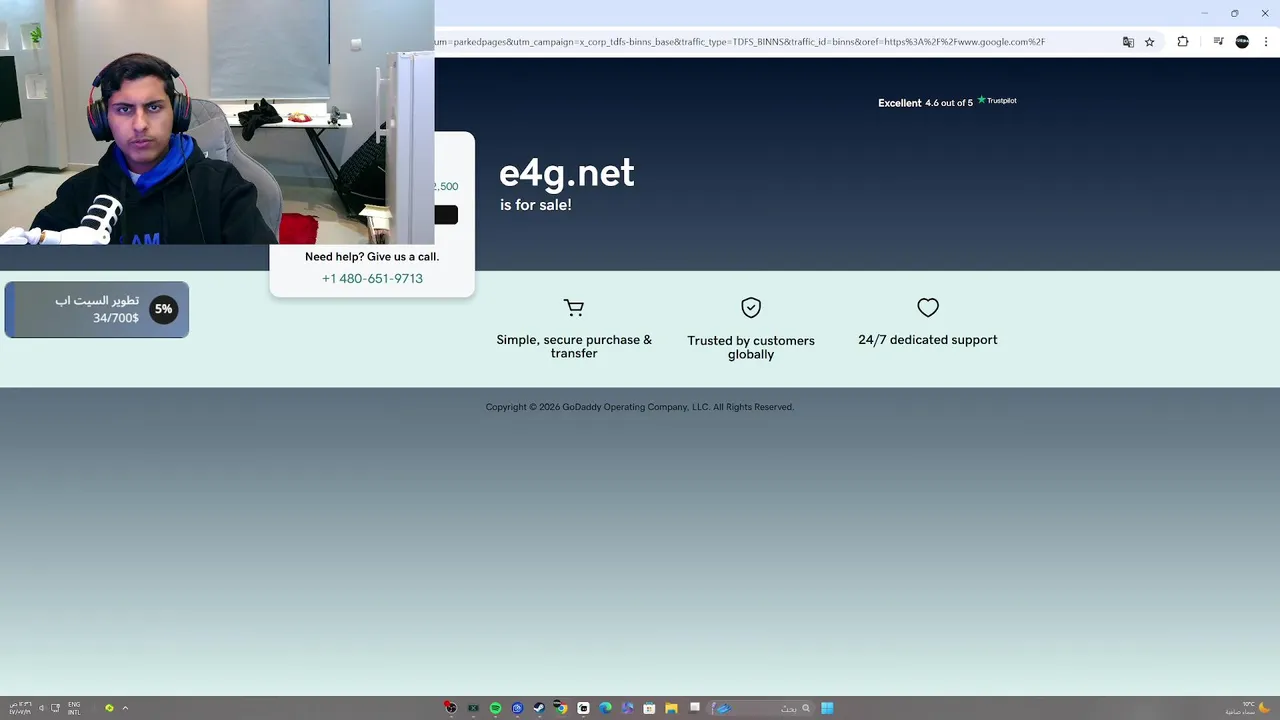Click the Excellent 4.6 out of 5 rating
The height and width of the screenshot is (720, 1280).
[925, 103]
